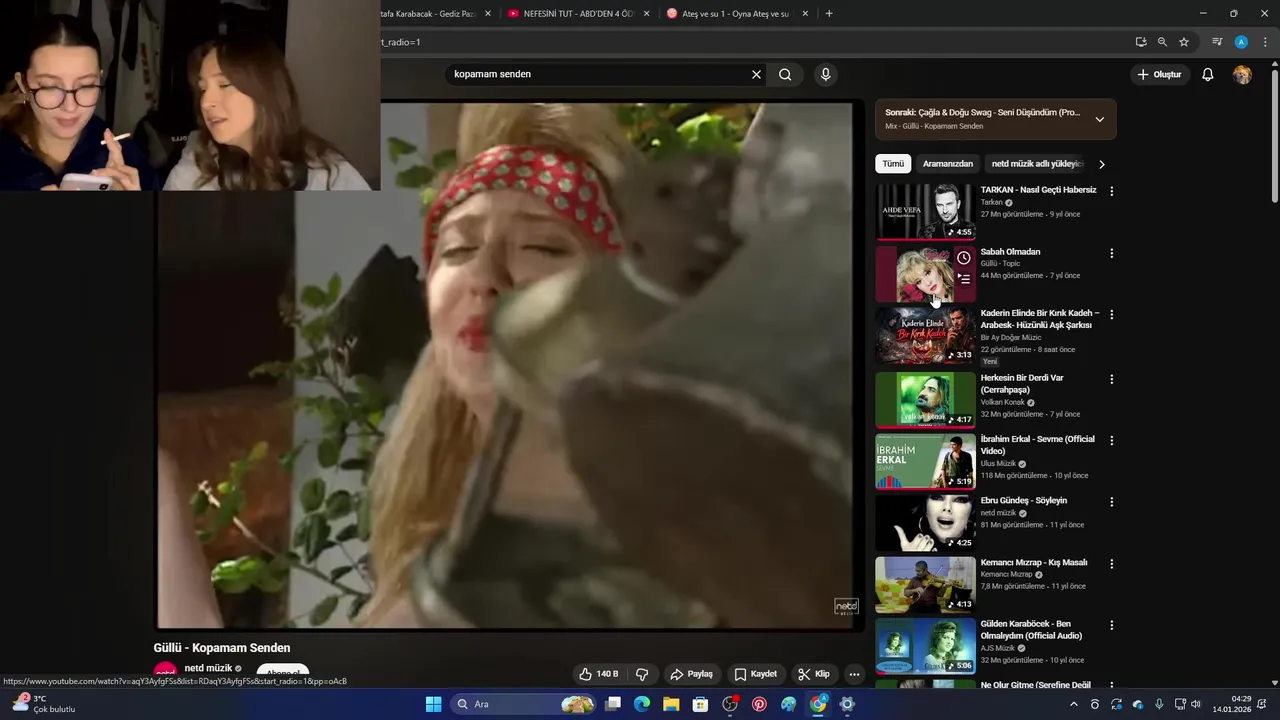
Task: Open options for Gülden Karaböcek - Ben Olmalıydım
Action: (1111, 625)
